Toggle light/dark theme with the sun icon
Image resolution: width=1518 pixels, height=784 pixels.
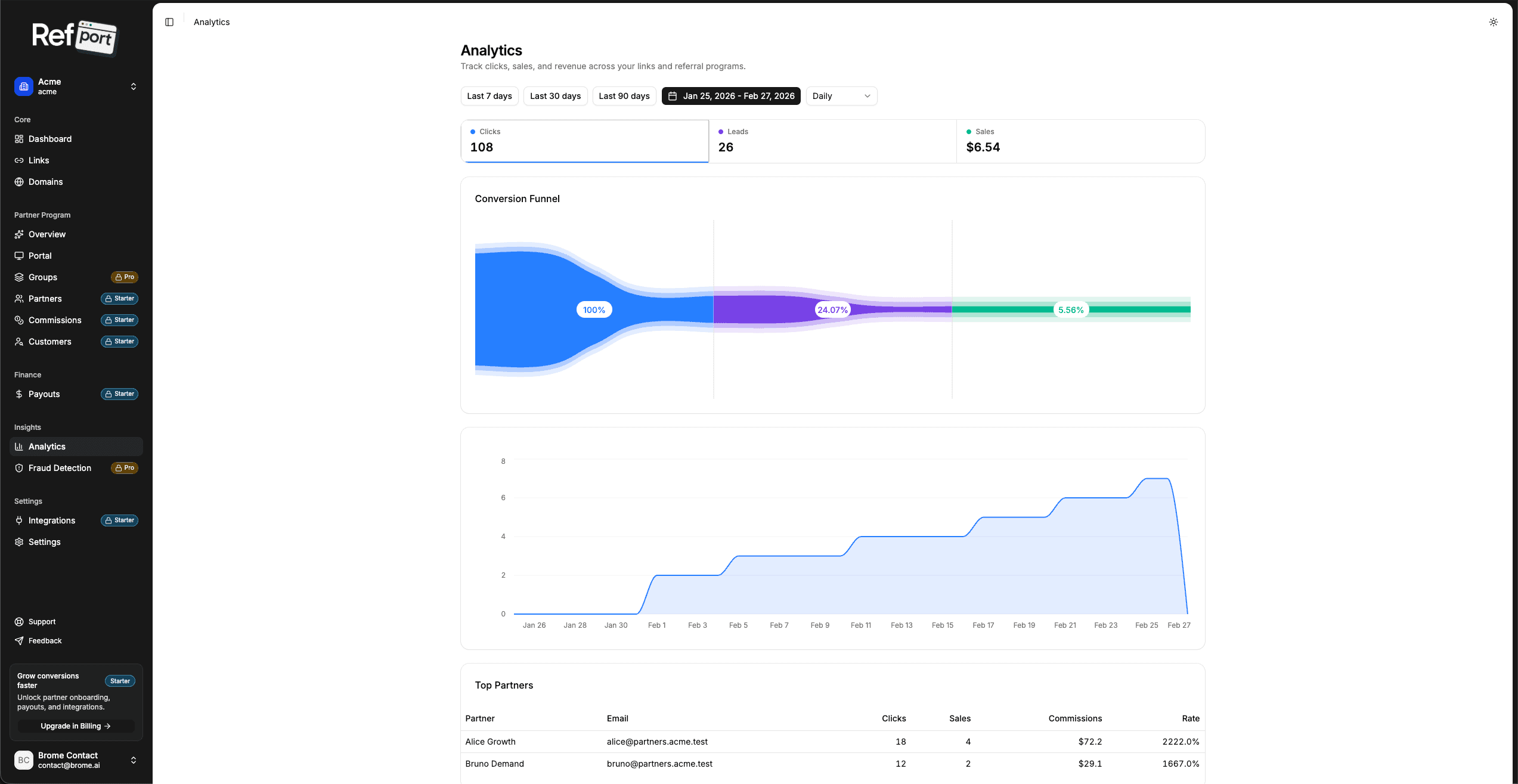(1494, 22)
